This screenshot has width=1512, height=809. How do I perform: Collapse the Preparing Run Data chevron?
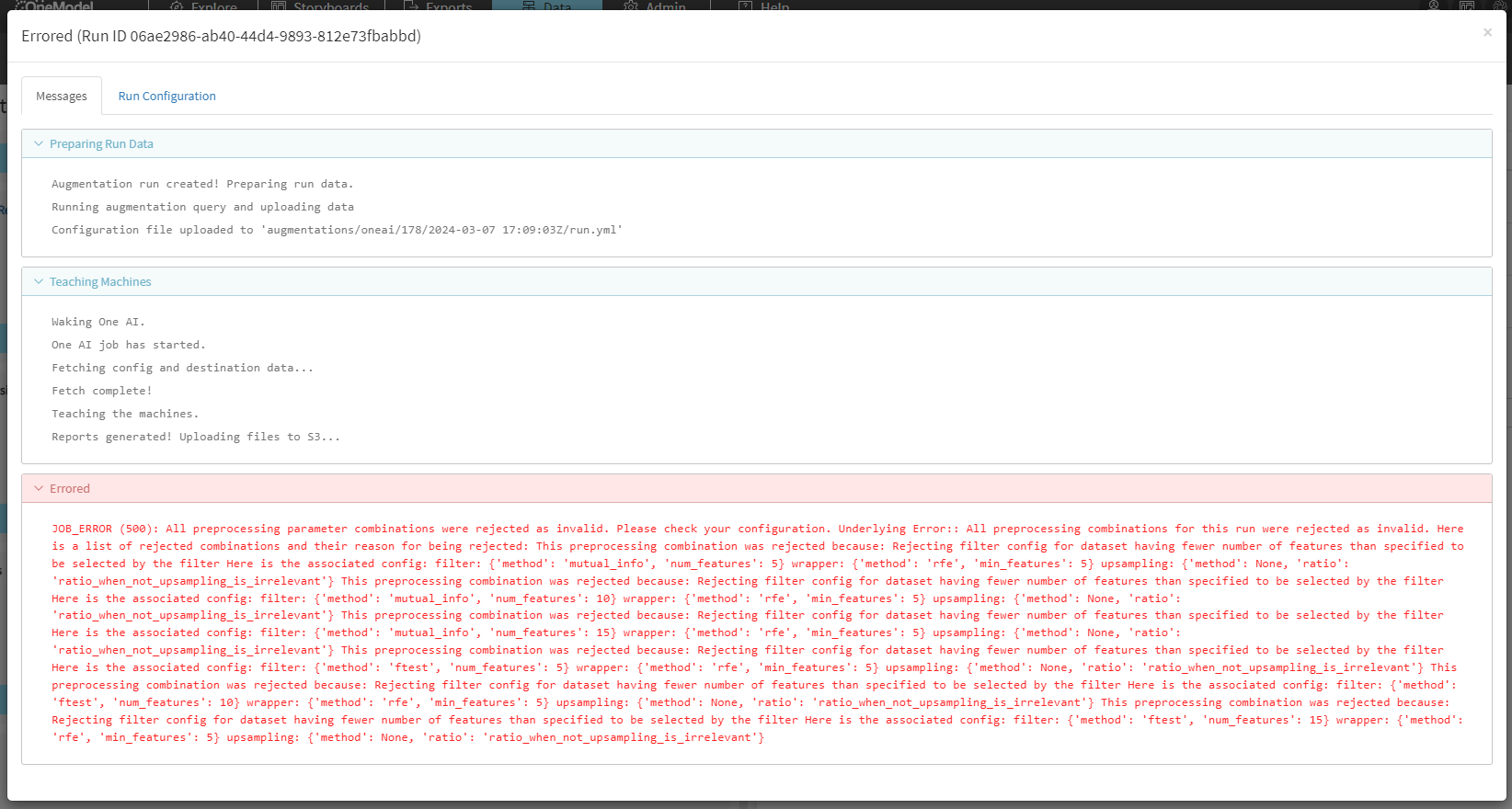coord(39,144)
